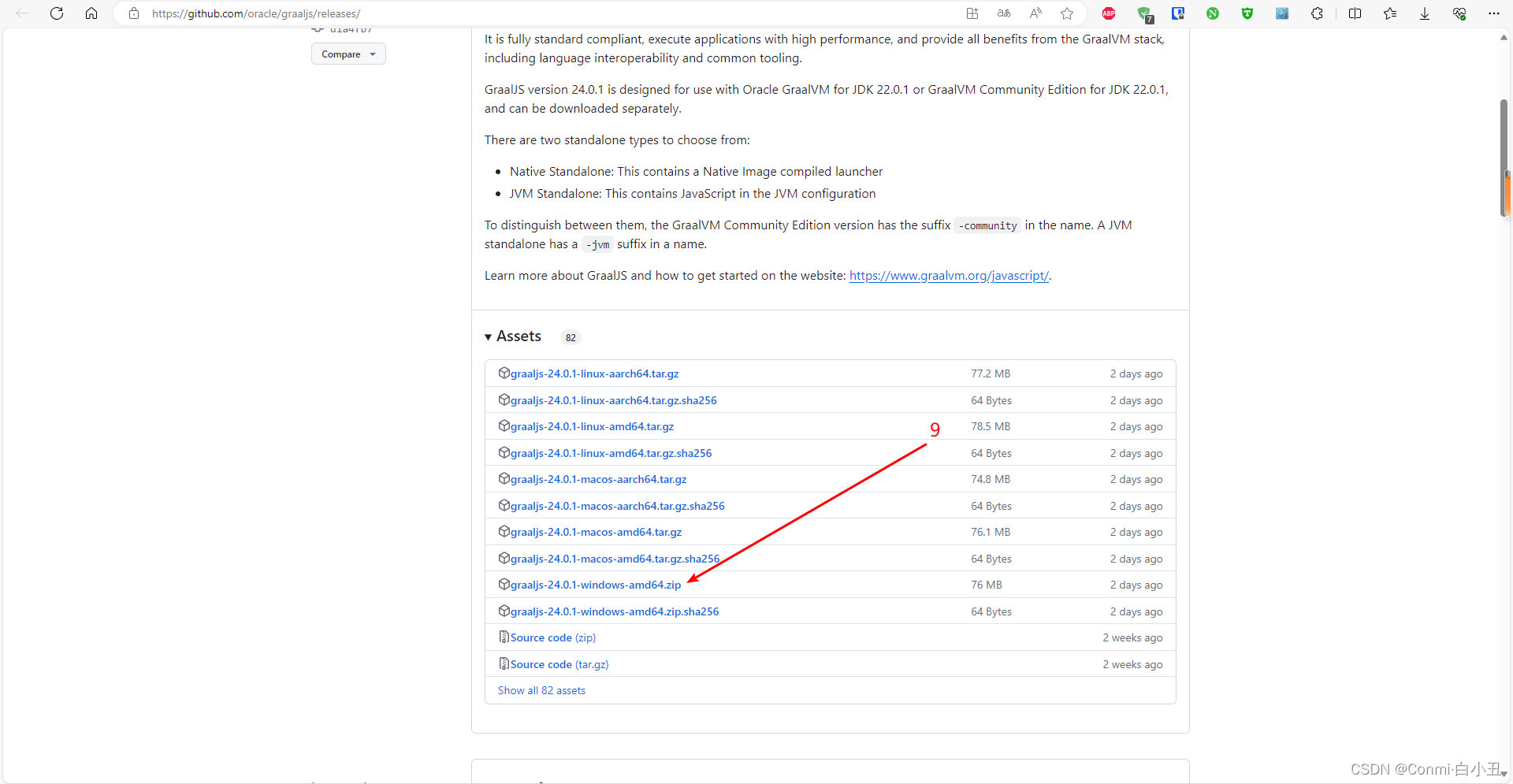Click the 77.2 MB size text
Screen dimensions: 1513x784
tap(990, 373)
